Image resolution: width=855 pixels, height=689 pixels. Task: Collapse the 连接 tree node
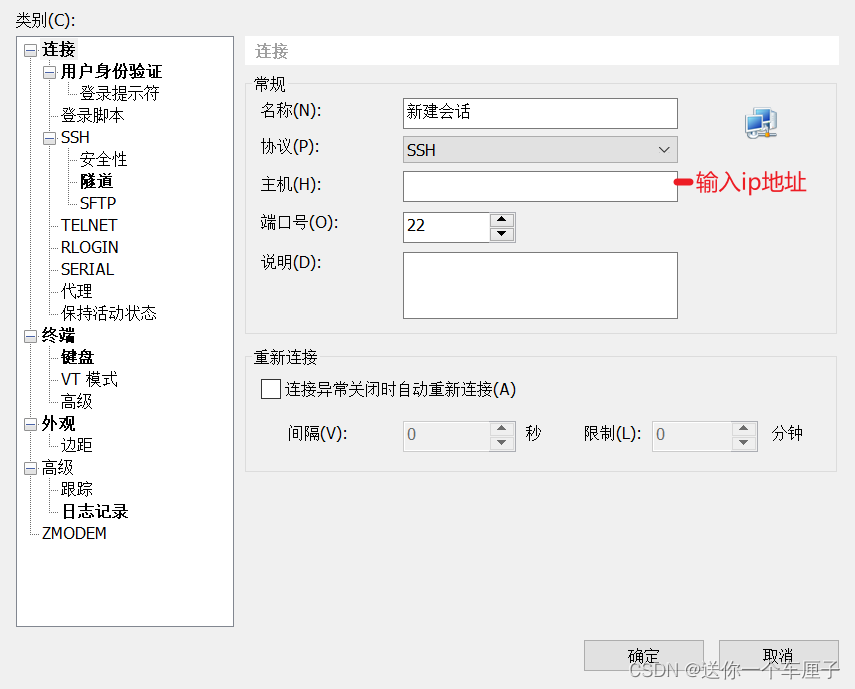(x=31, y=50)
